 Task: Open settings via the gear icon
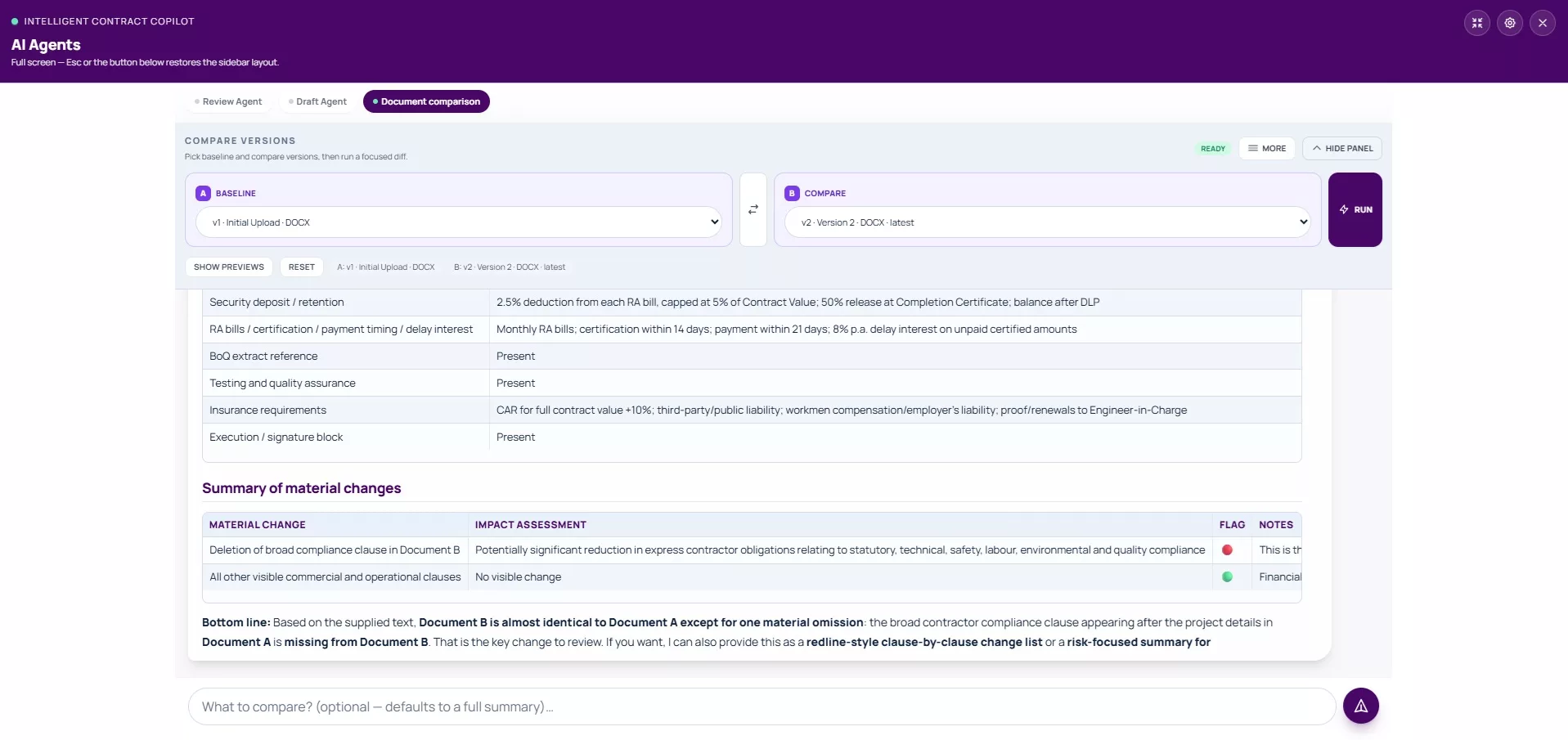(x=1510, y=23)
